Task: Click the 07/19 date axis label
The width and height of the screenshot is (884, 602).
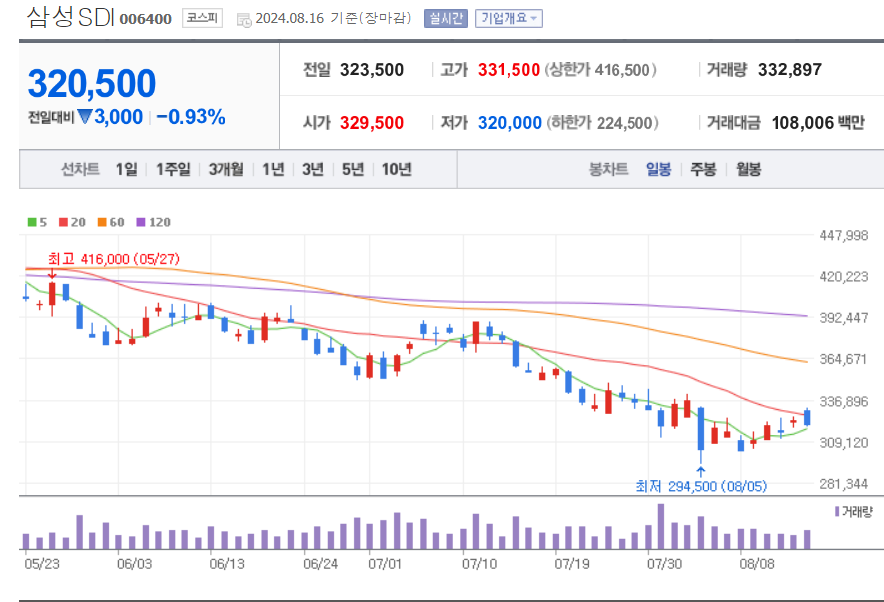Action: (x=572, y=564)
